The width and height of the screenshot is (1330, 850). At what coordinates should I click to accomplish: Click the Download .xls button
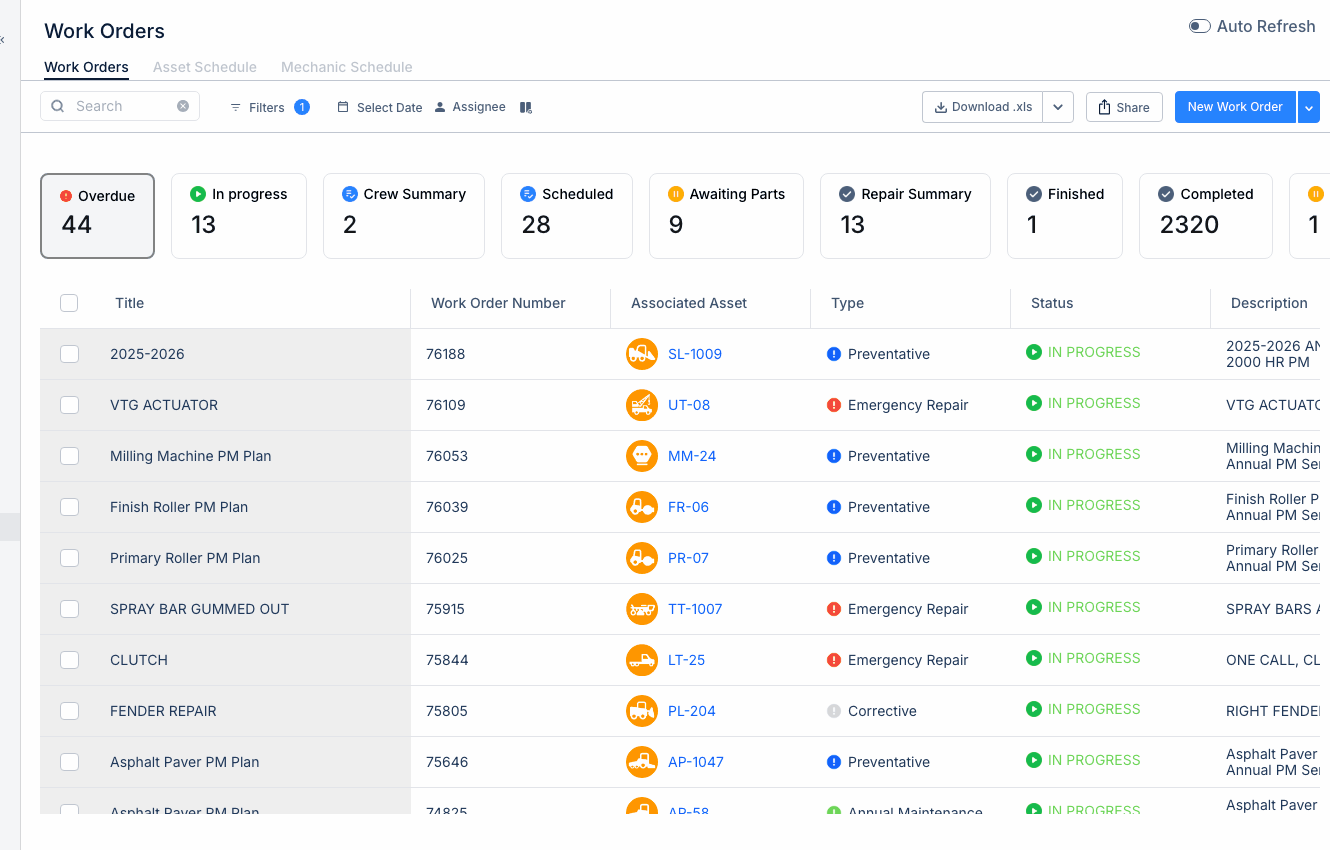point(983,107)
